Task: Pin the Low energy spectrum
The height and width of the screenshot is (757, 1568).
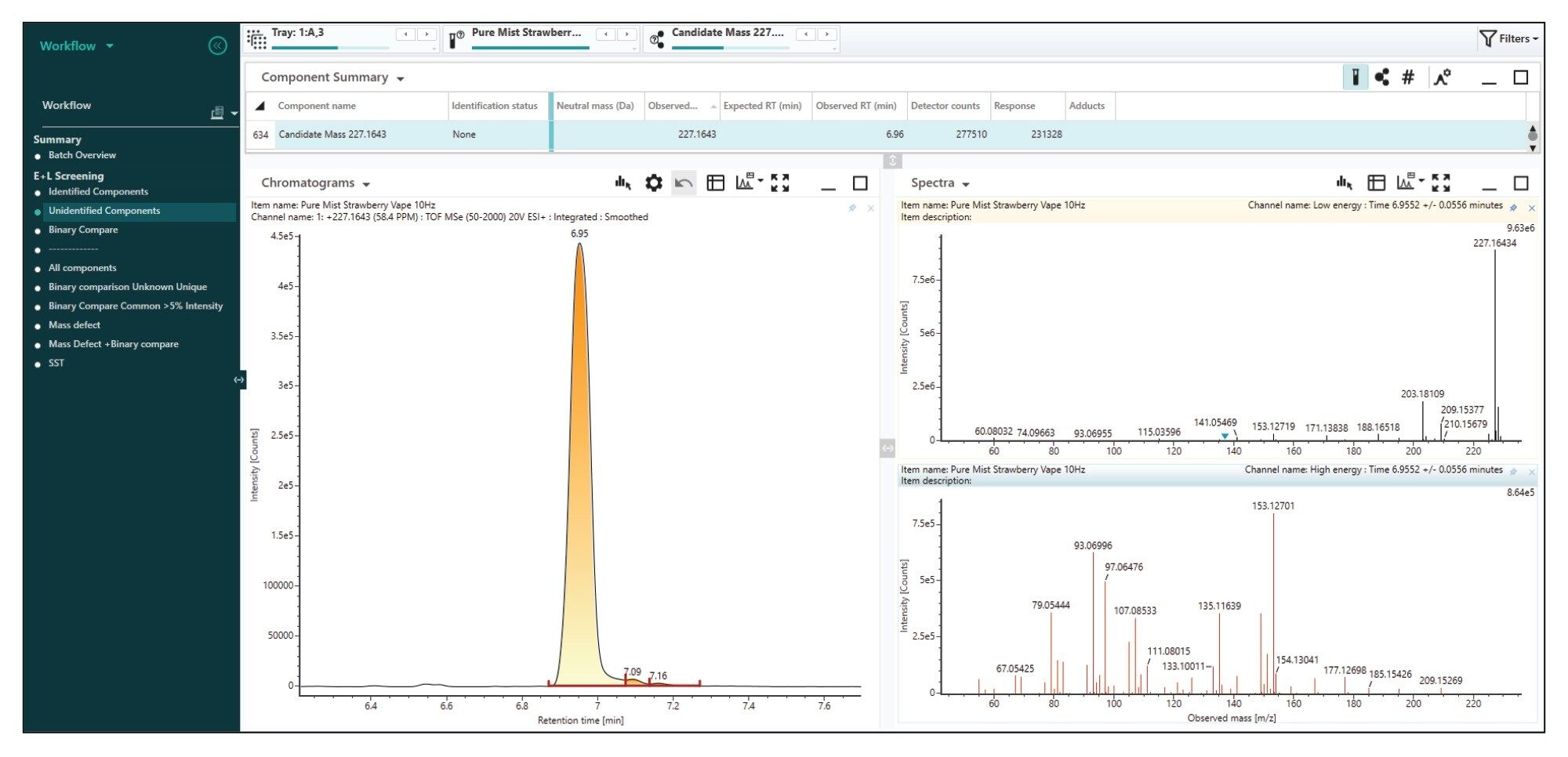Action: [x=1513, y=208]
